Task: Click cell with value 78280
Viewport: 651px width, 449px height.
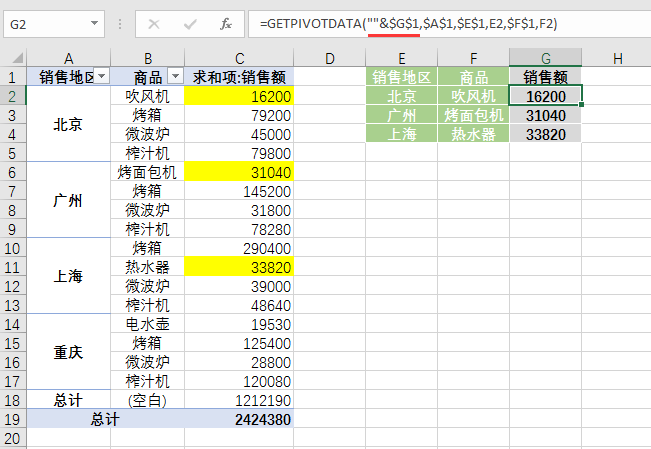Action: click(239, 229)
